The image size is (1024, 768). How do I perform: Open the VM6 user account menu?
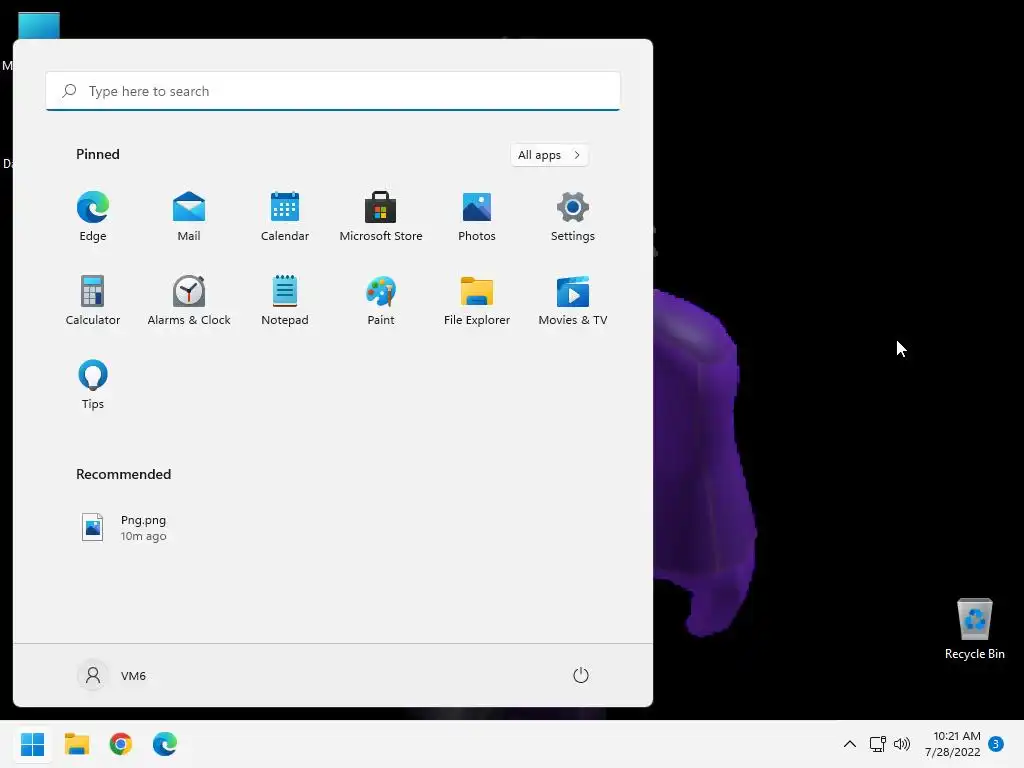(112, 675)
